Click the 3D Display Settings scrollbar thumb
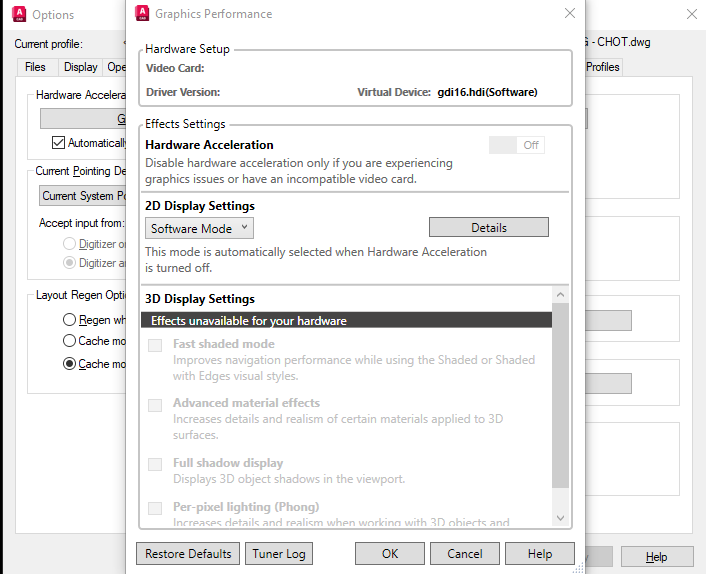This screenshot has width=706, height=574. pyautogui.click(x=560, y=395)
